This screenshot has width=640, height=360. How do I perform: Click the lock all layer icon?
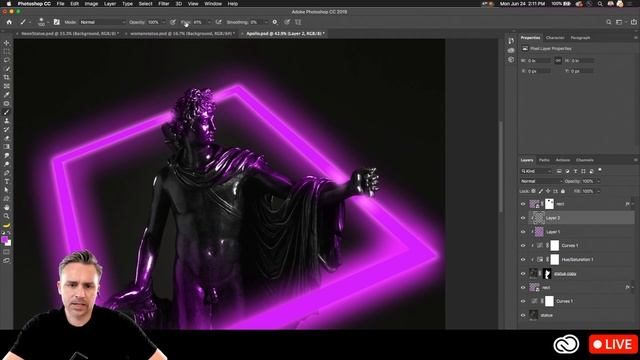(563, 191)
